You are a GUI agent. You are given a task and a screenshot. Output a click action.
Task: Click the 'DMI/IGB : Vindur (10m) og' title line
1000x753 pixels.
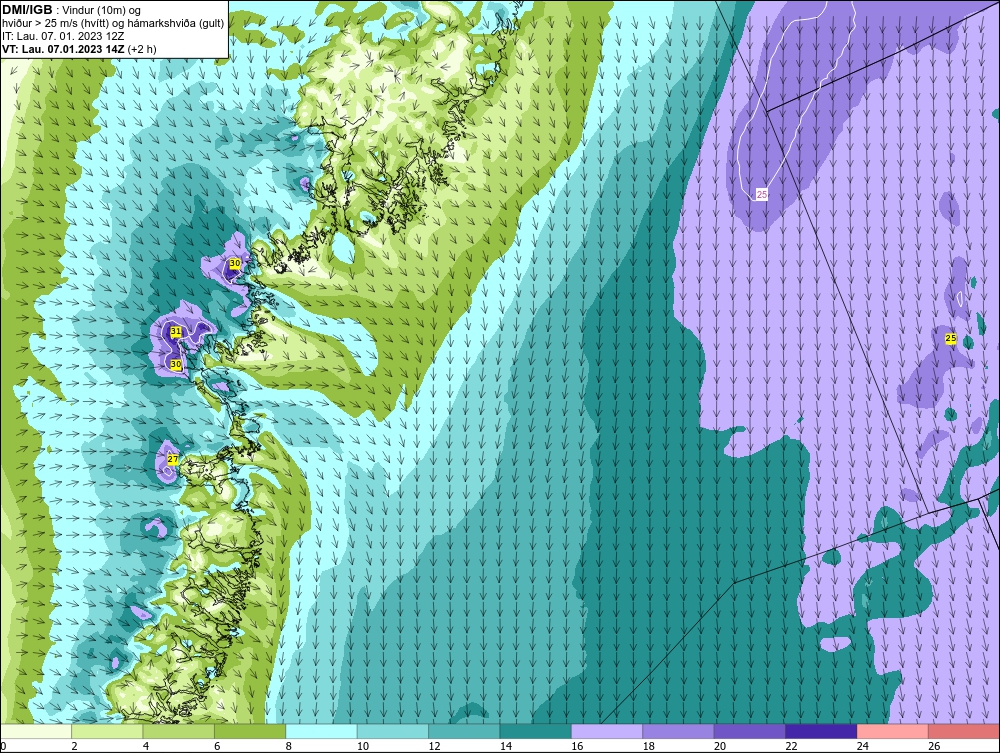[x=71, y=10]
